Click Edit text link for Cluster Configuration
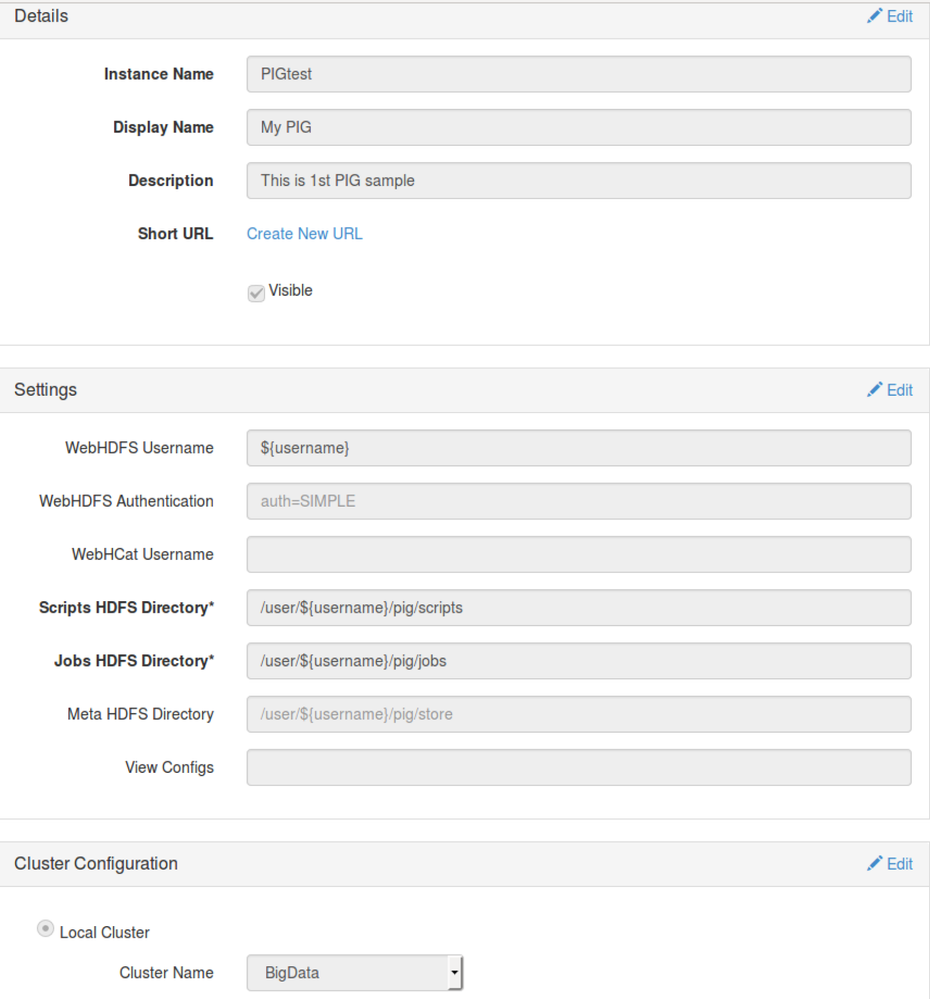This screenshot has width=930, height=999. (900, 864)
